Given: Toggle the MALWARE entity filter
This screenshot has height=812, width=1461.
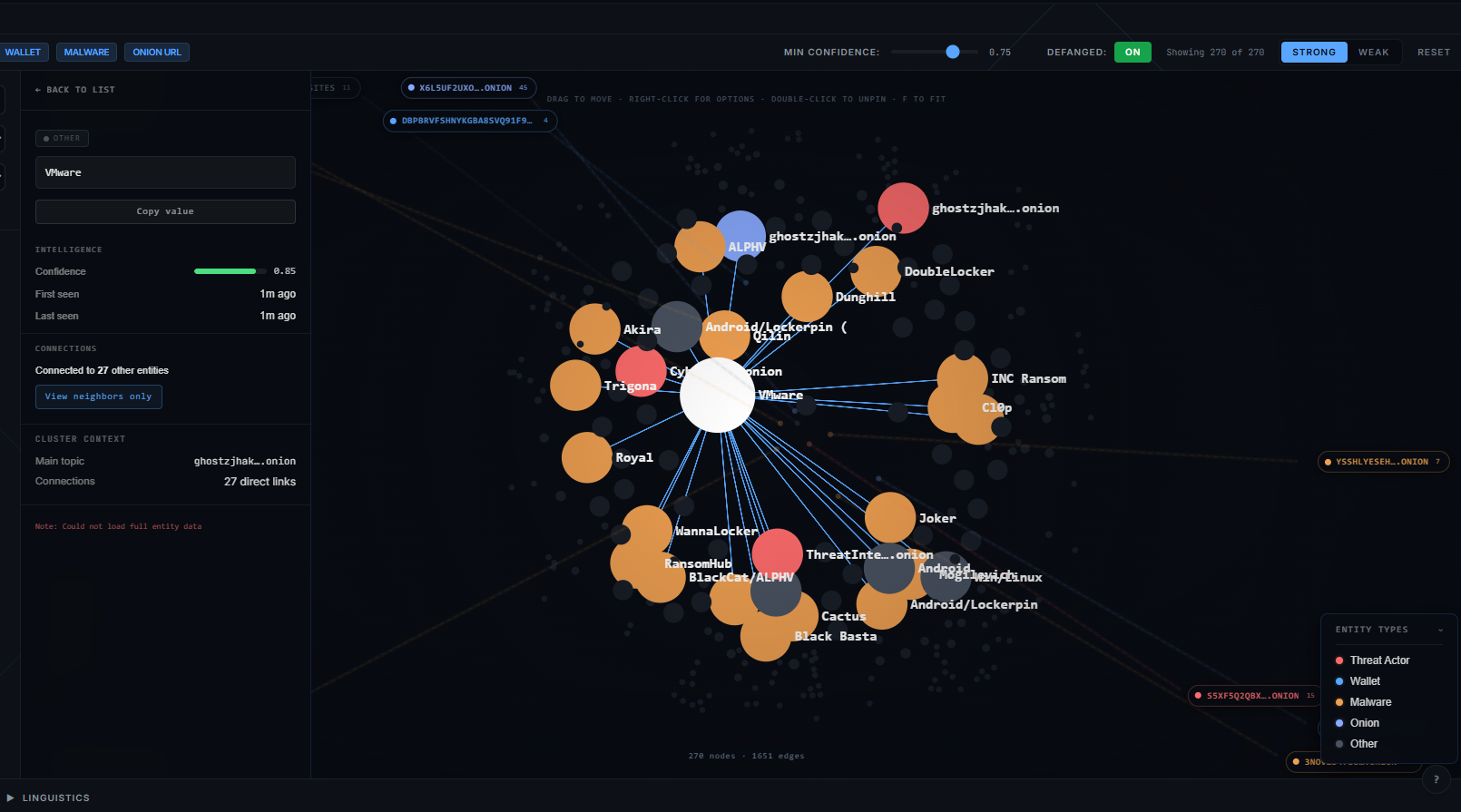Looking at the screenshot, I should pyautogui.click(x=86, y=52).
